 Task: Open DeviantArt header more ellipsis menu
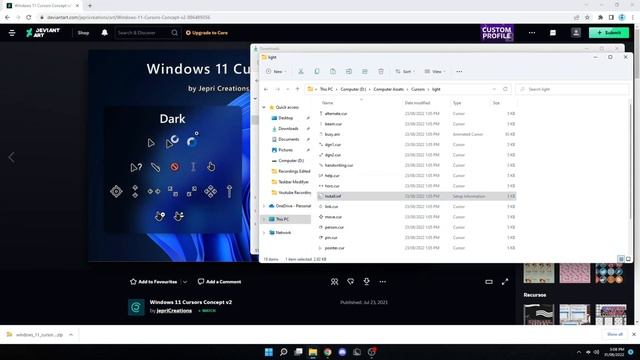pos(532,33)
